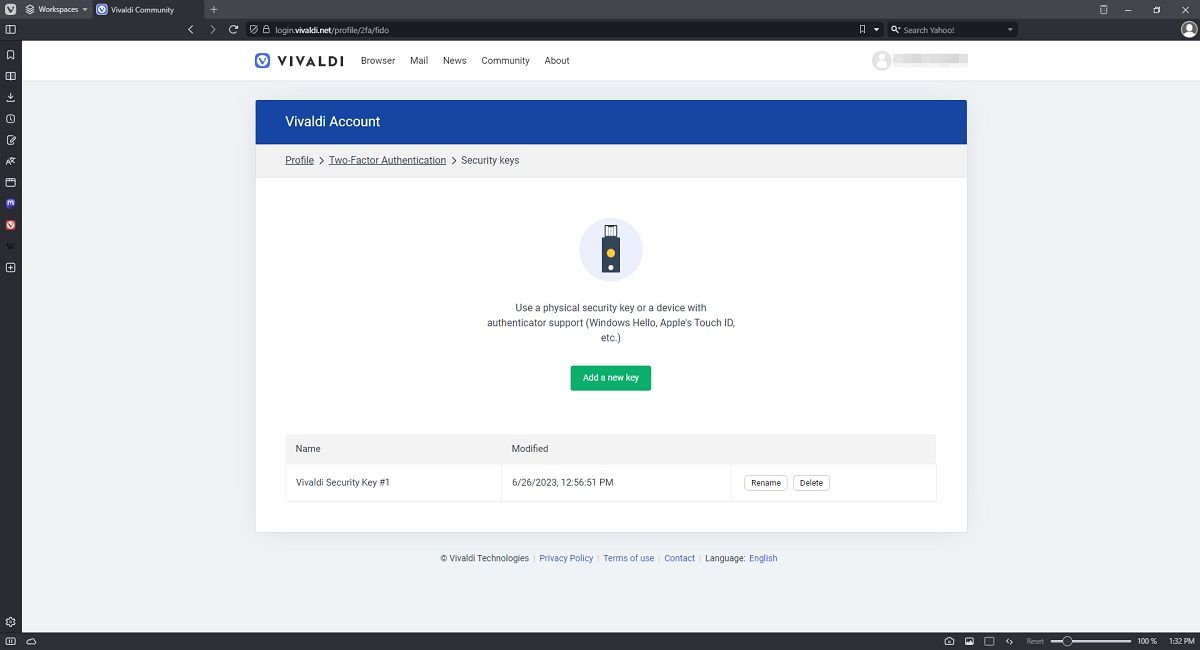Open the Privacy Policy link
The image size is (1200, 650).
coord(566,558)
